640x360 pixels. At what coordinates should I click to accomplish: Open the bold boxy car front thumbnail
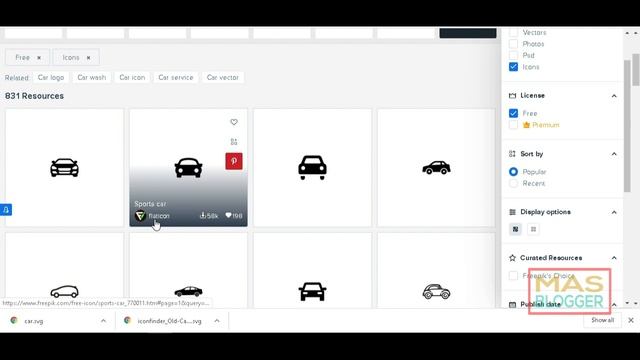(x=312, y=167)
